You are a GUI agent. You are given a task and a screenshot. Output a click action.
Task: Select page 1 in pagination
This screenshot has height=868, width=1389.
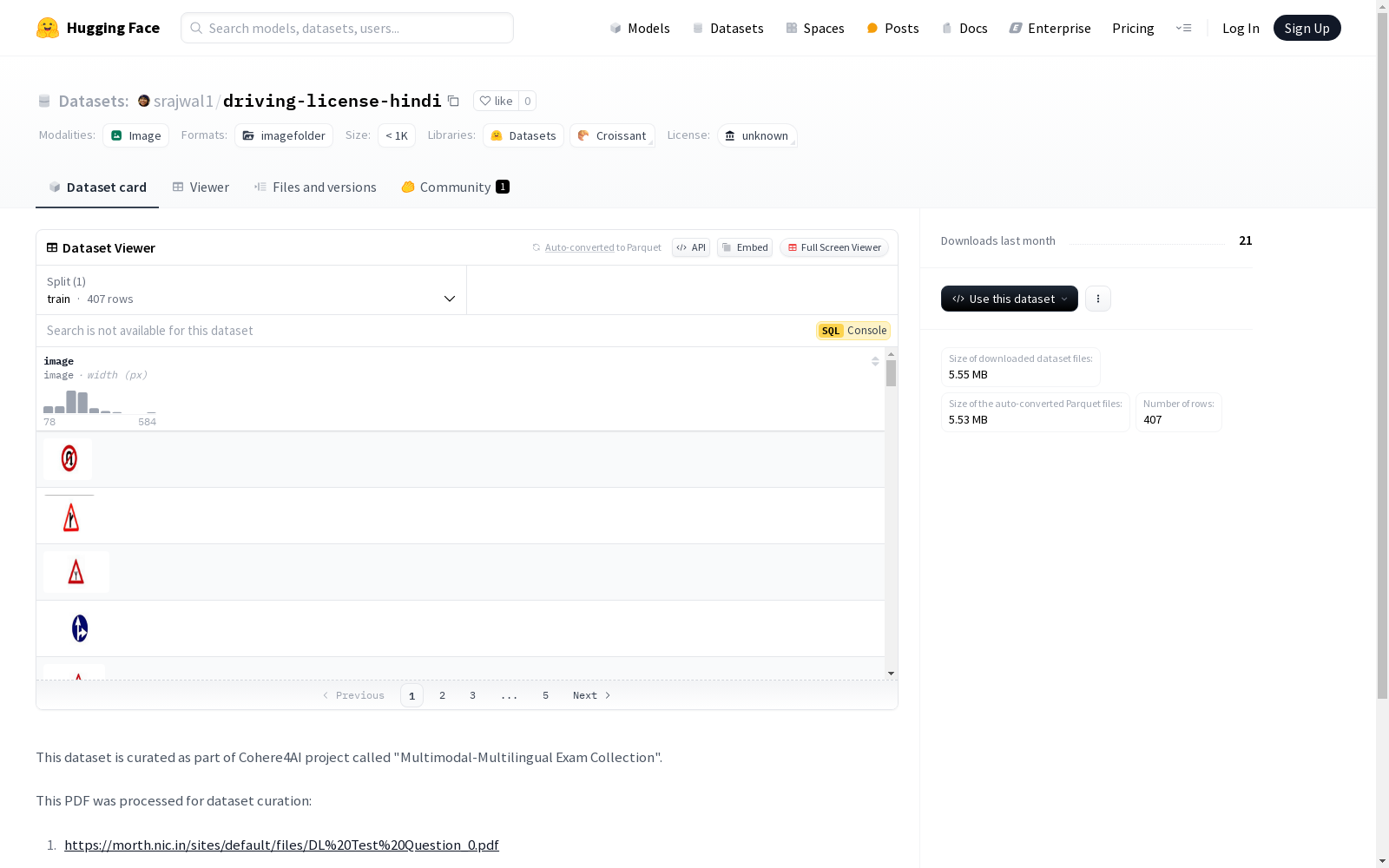click(411, 695)
